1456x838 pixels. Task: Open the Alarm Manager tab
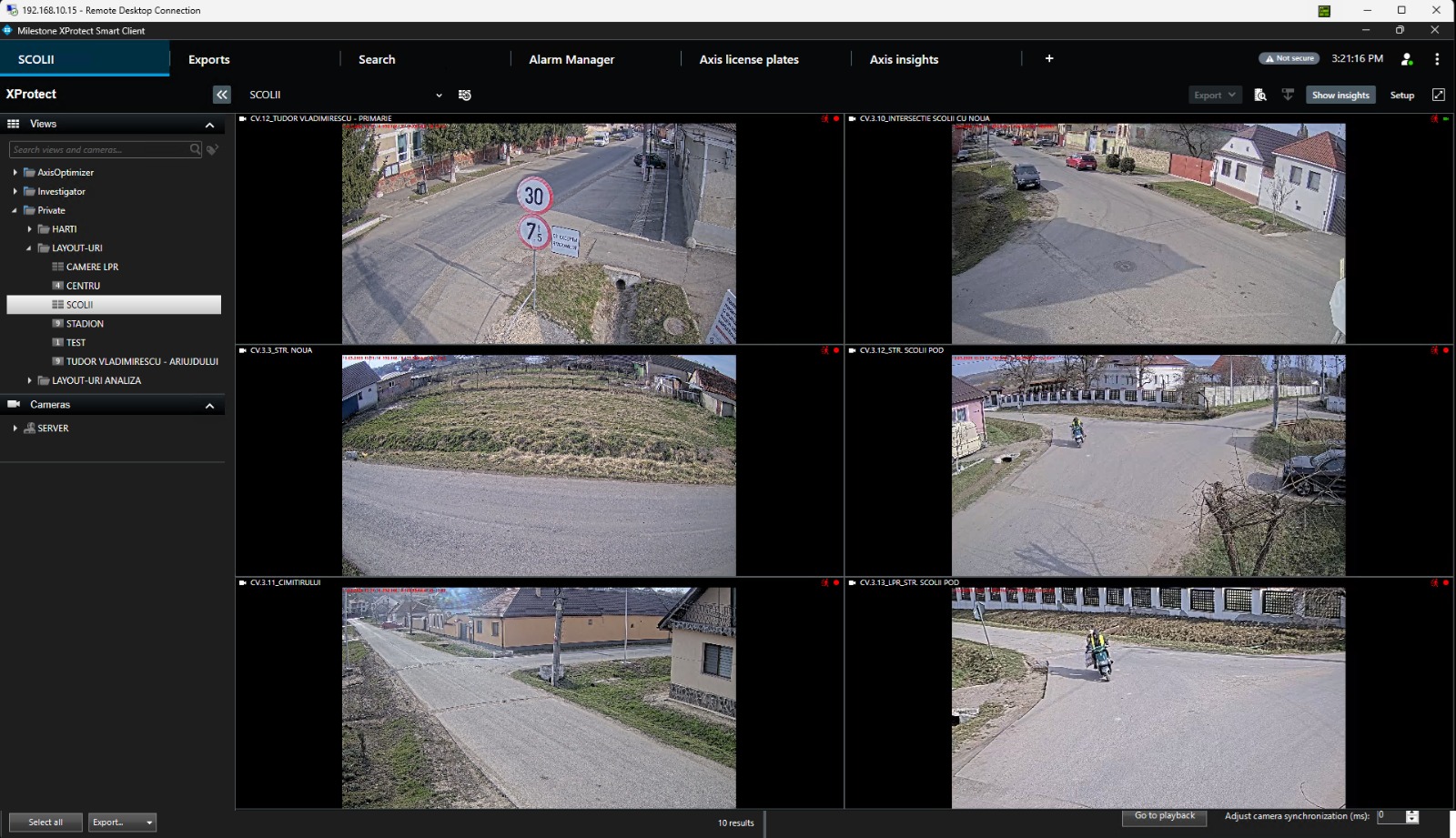pos(571,59)
